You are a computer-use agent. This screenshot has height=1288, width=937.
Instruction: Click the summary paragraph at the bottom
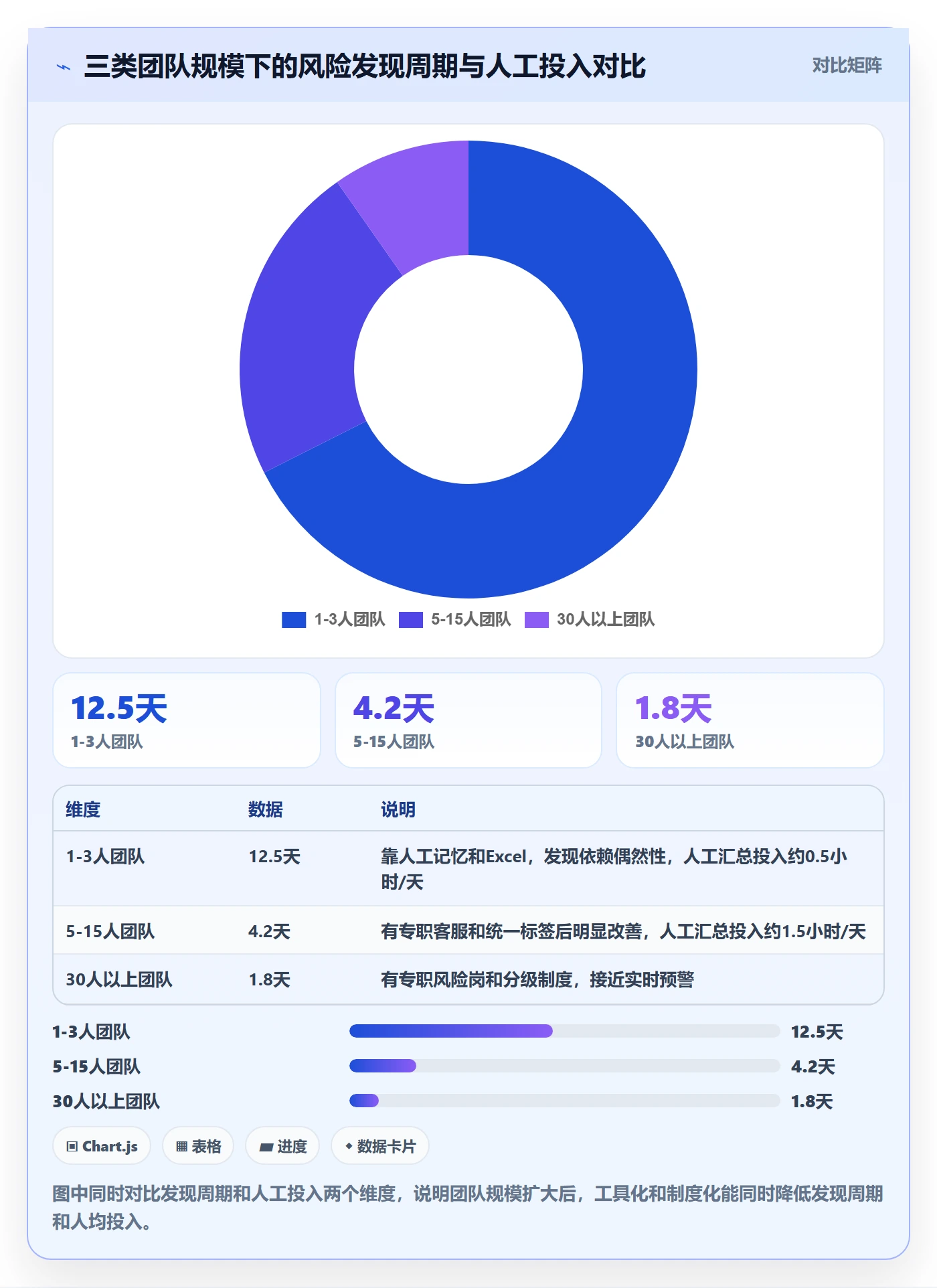(x=468, y=1207)
